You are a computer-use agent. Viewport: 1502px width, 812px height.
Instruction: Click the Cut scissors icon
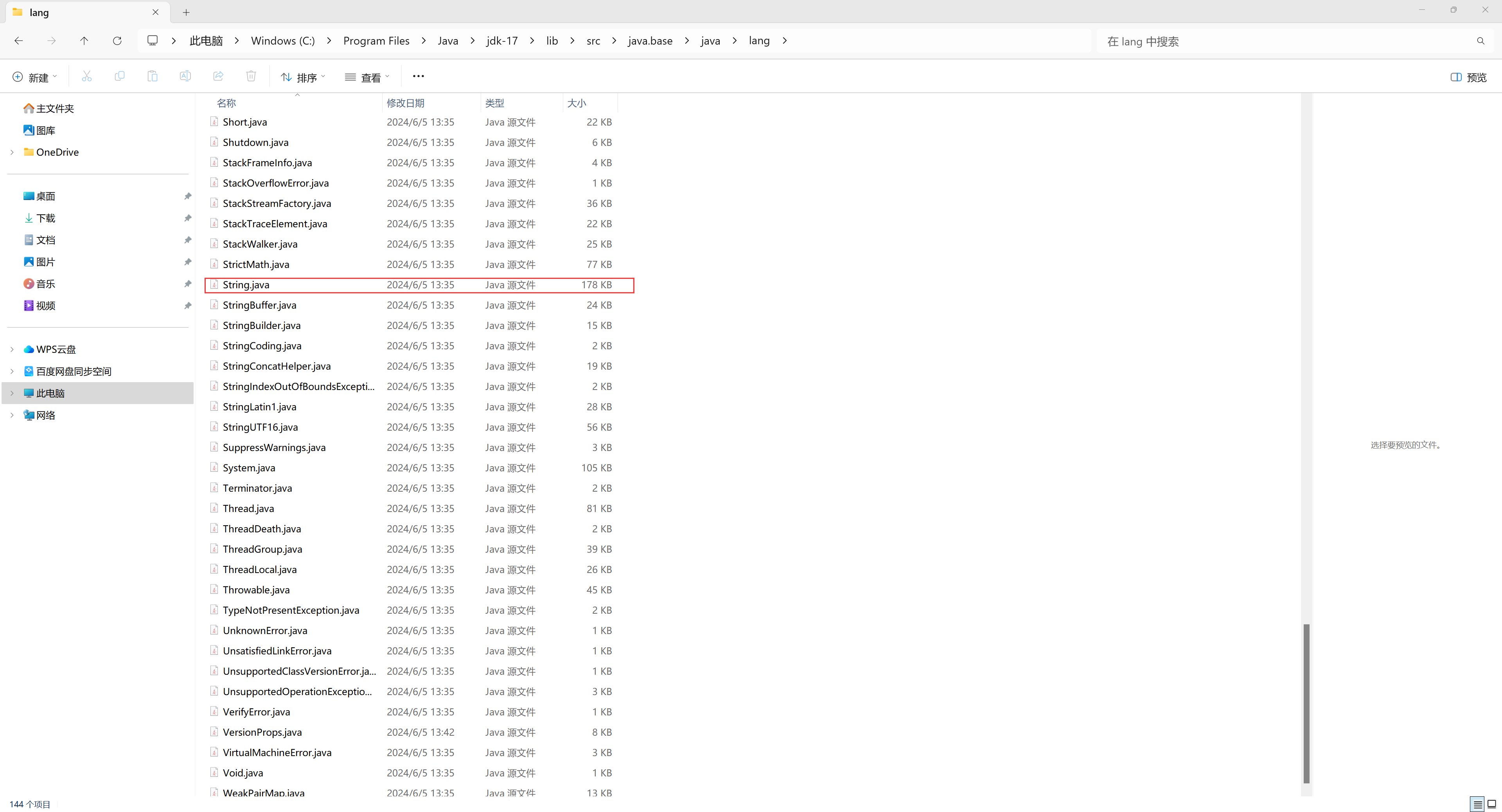tap(87, 76)
